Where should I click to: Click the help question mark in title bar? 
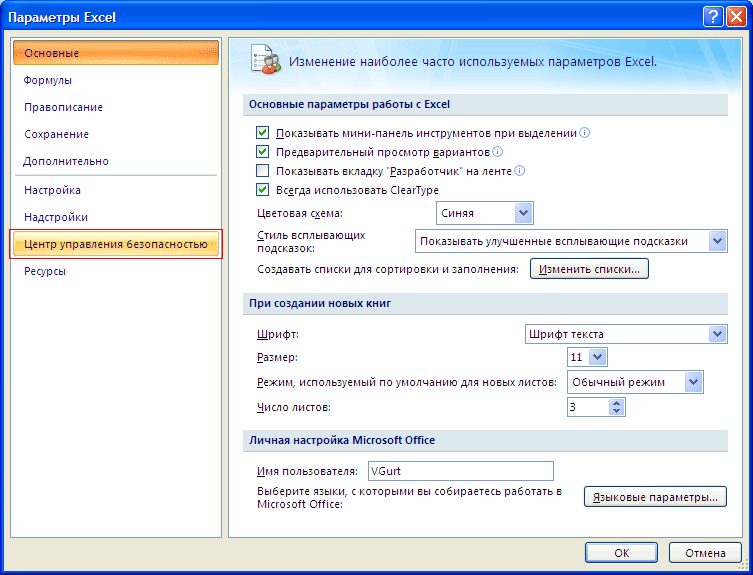[713, 17]
